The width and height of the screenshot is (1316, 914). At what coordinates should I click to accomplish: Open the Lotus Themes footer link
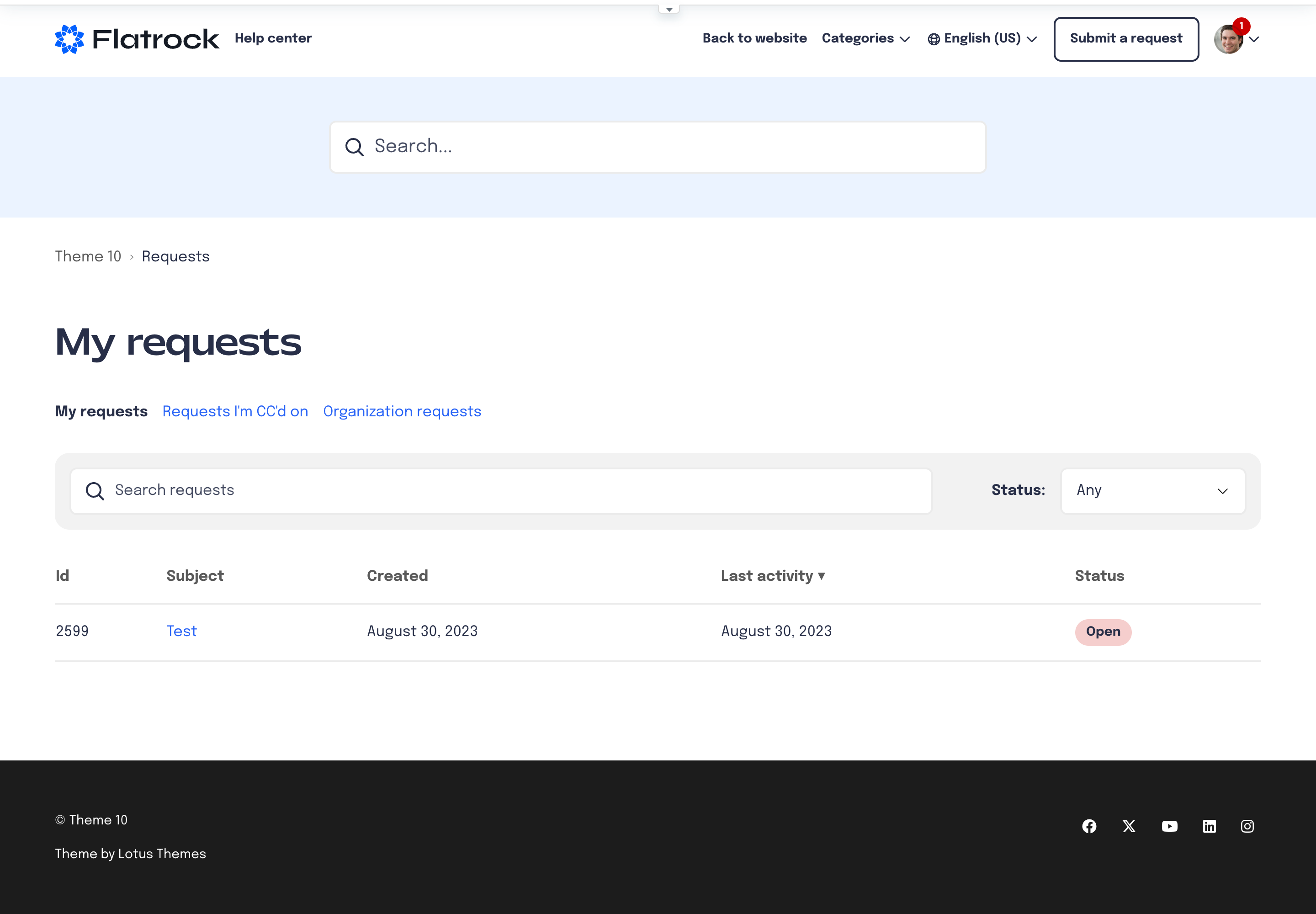161,853
